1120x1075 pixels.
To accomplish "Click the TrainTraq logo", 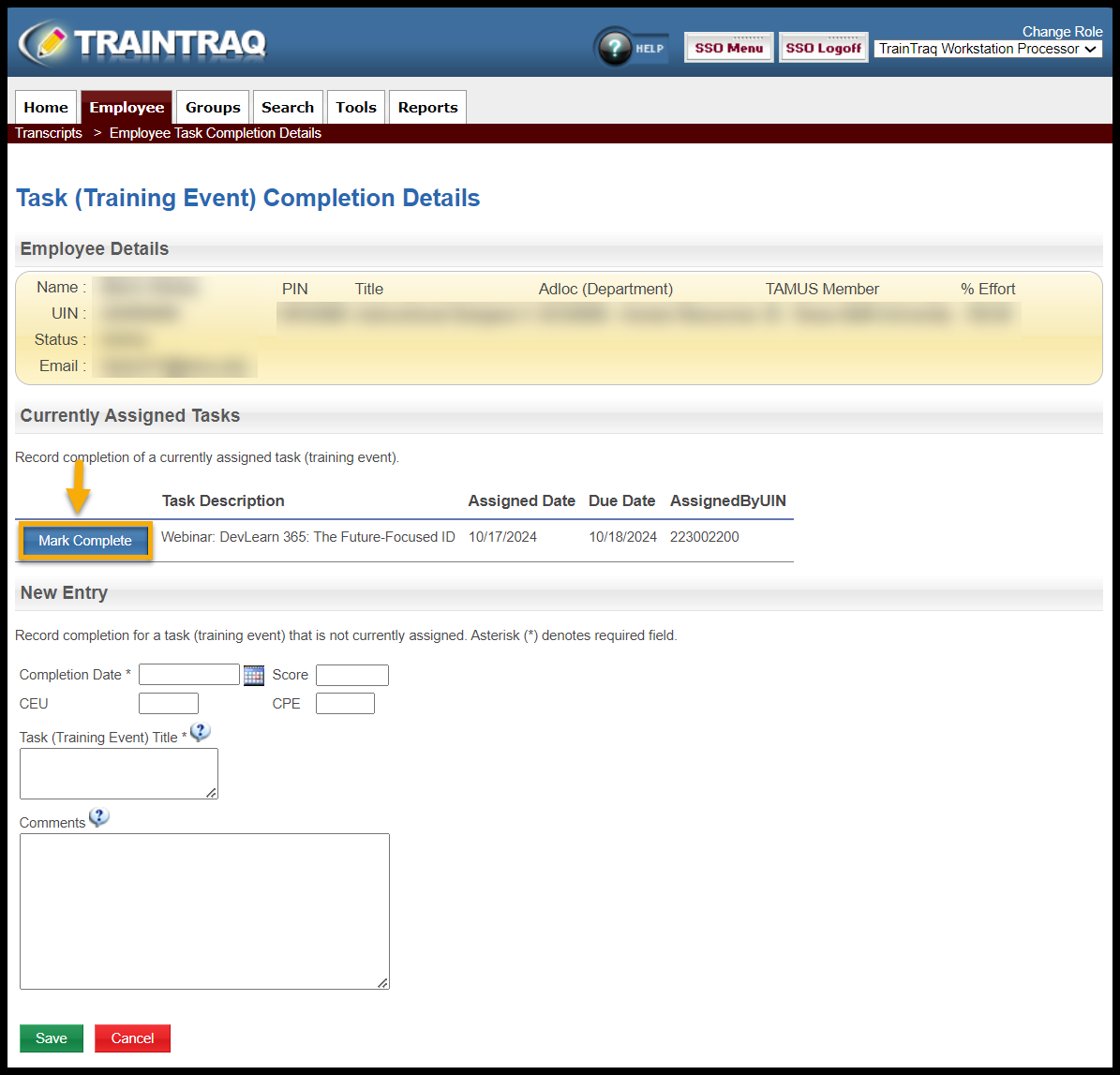I will 142,43.
